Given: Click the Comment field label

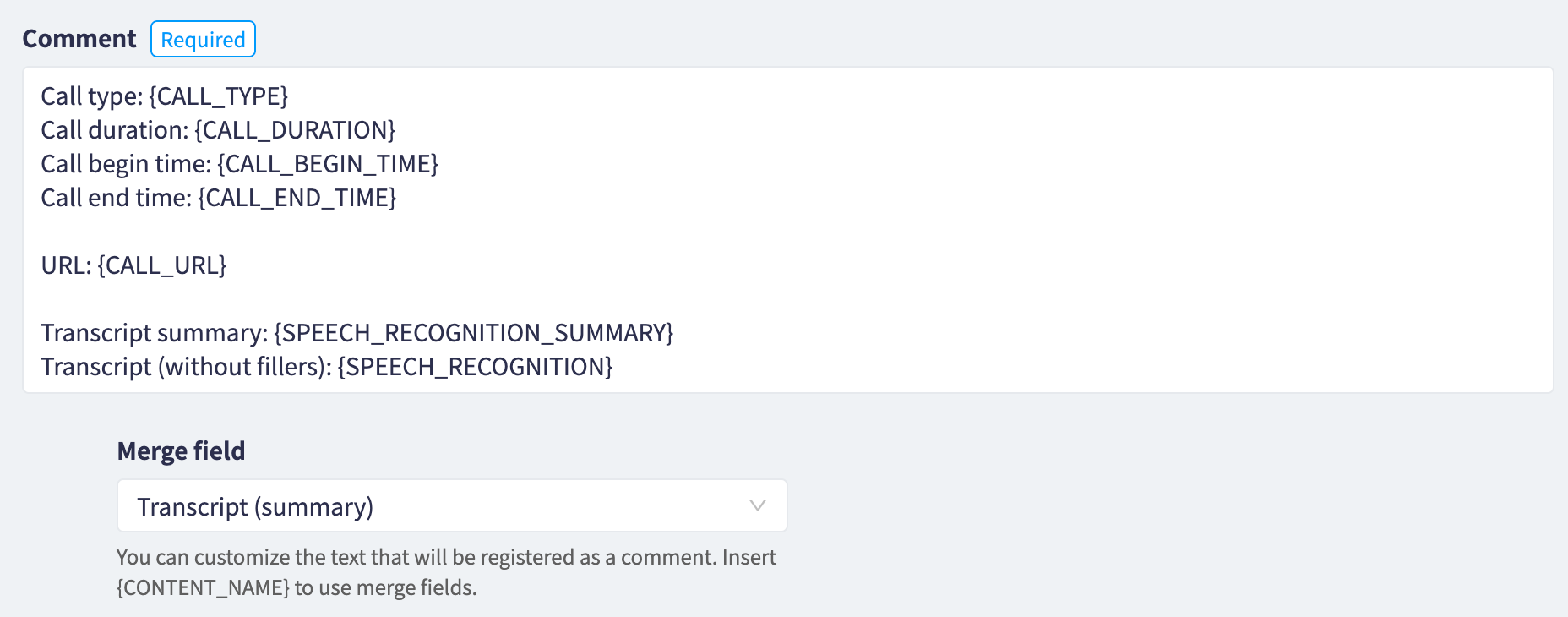Looking at the screenshot, I should 79,39.
